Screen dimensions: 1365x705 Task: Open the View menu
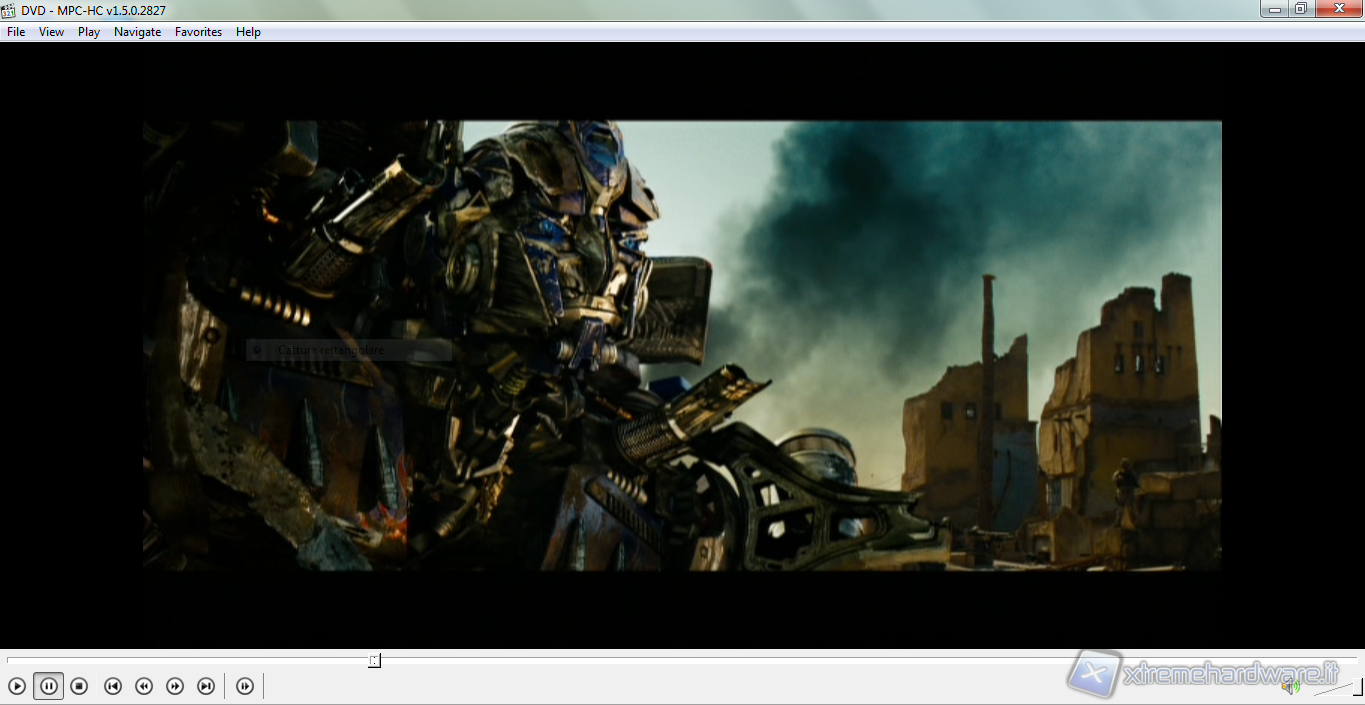coord(51,32)
